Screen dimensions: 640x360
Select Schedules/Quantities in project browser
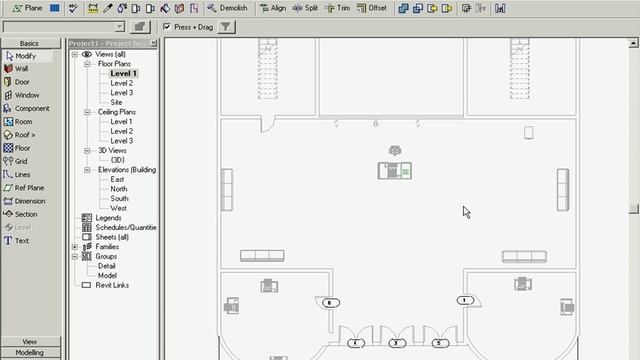(x=119, y=227)
